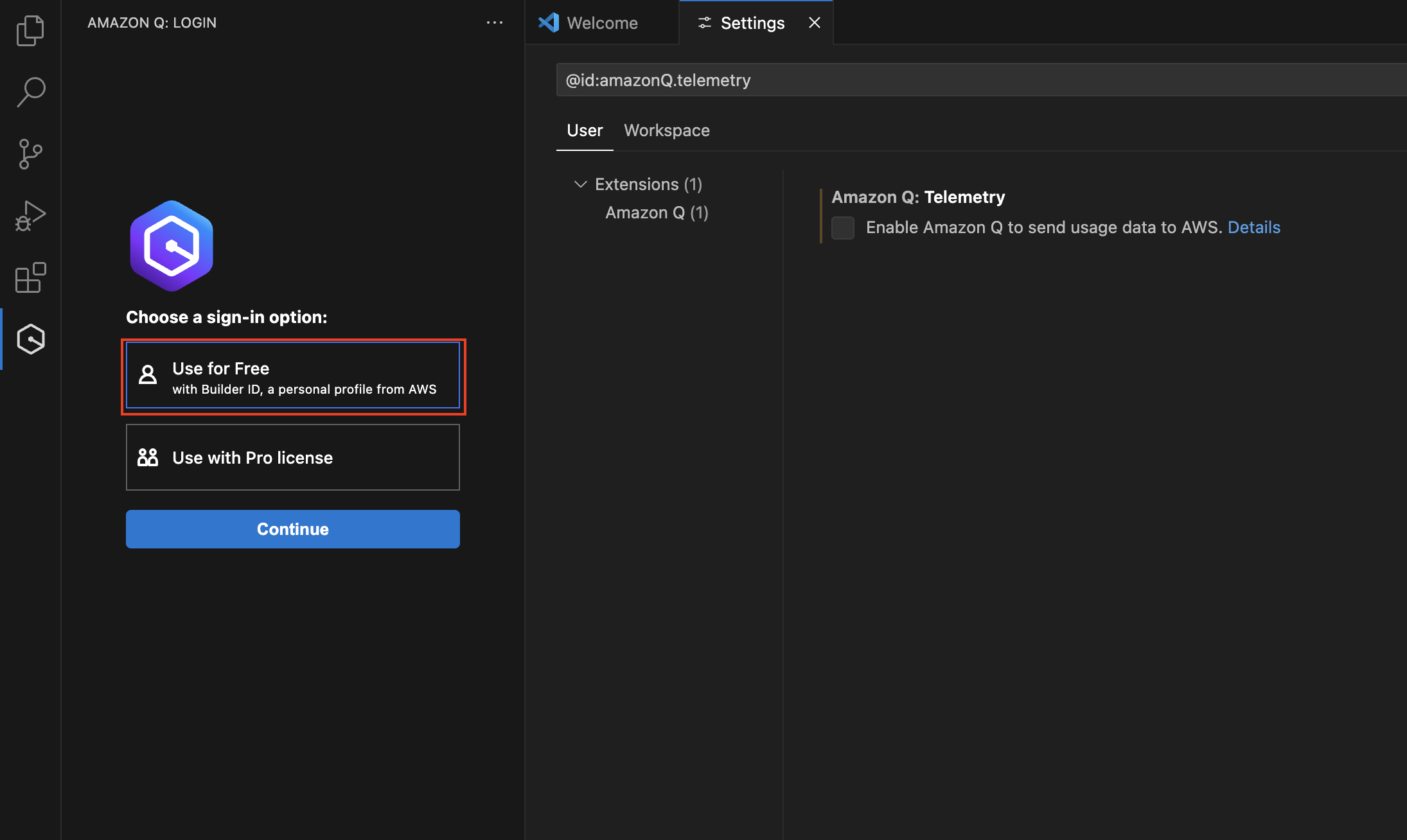Open the Search view icon

point(30,92)
